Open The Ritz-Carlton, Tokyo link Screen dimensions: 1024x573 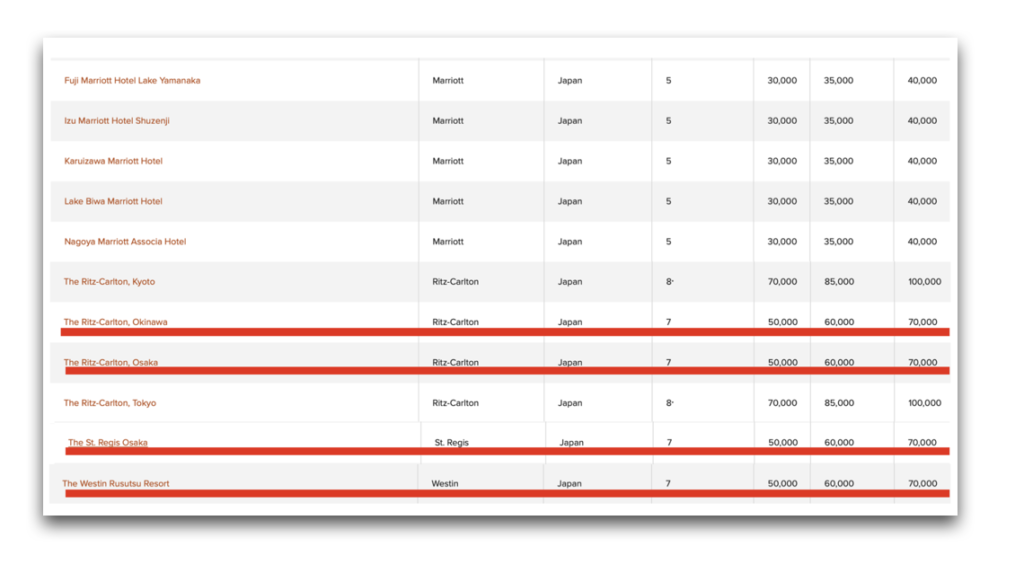point(110,403)
